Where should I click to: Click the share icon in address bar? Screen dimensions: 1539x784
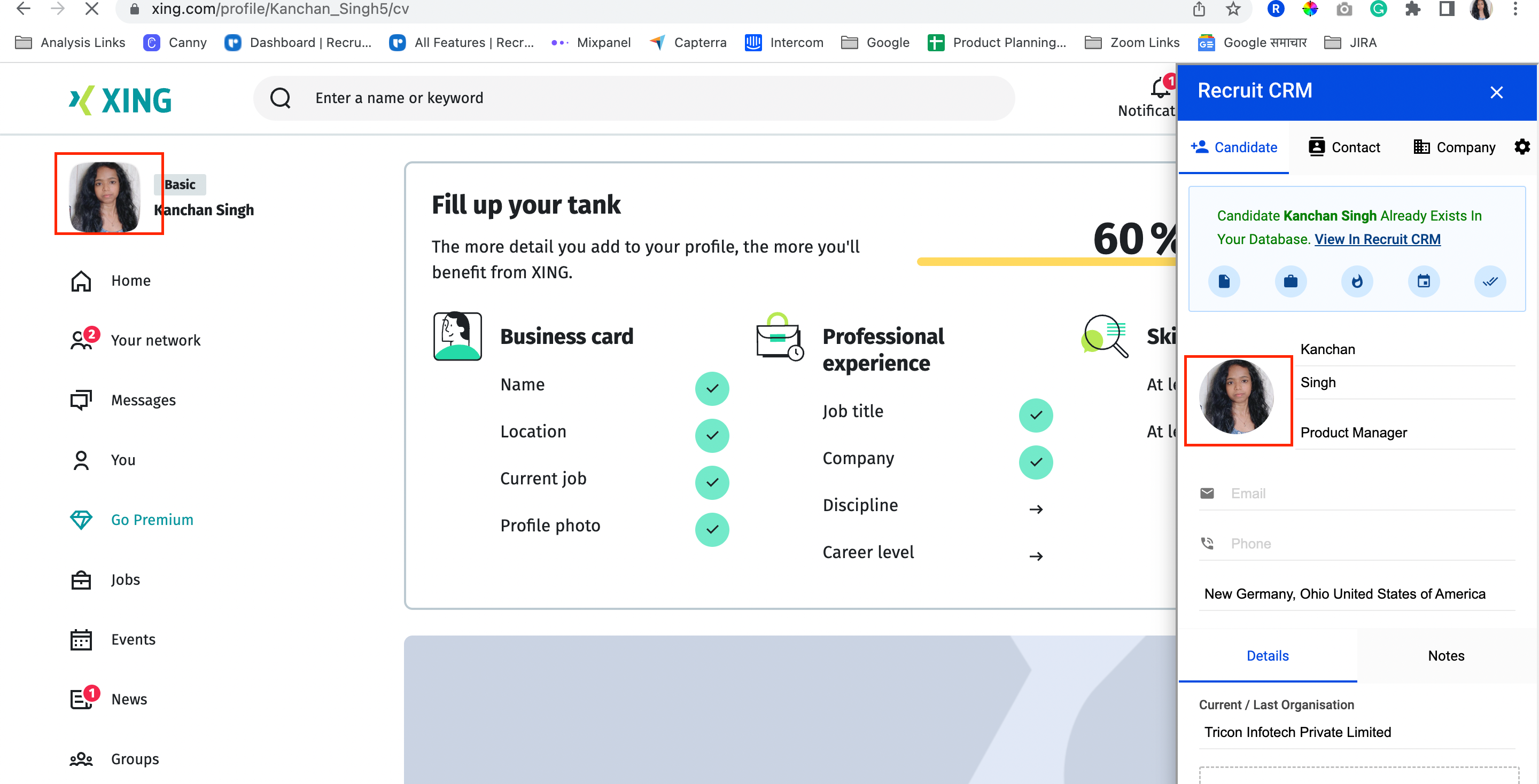click(x=1199, y=9)
